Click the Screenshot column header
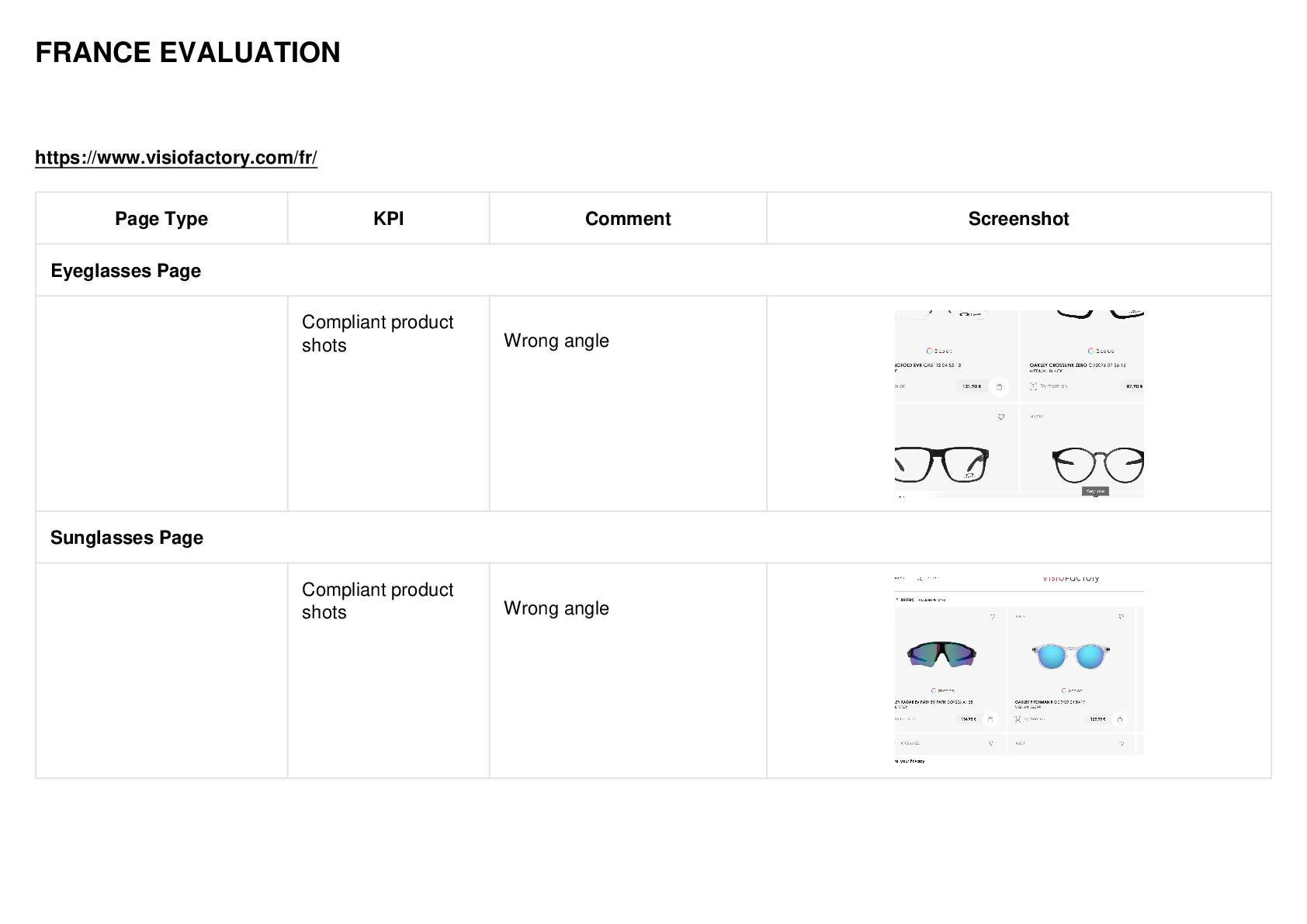The width and height of the screenshot is (1307, 924). tap(1018, 219)
